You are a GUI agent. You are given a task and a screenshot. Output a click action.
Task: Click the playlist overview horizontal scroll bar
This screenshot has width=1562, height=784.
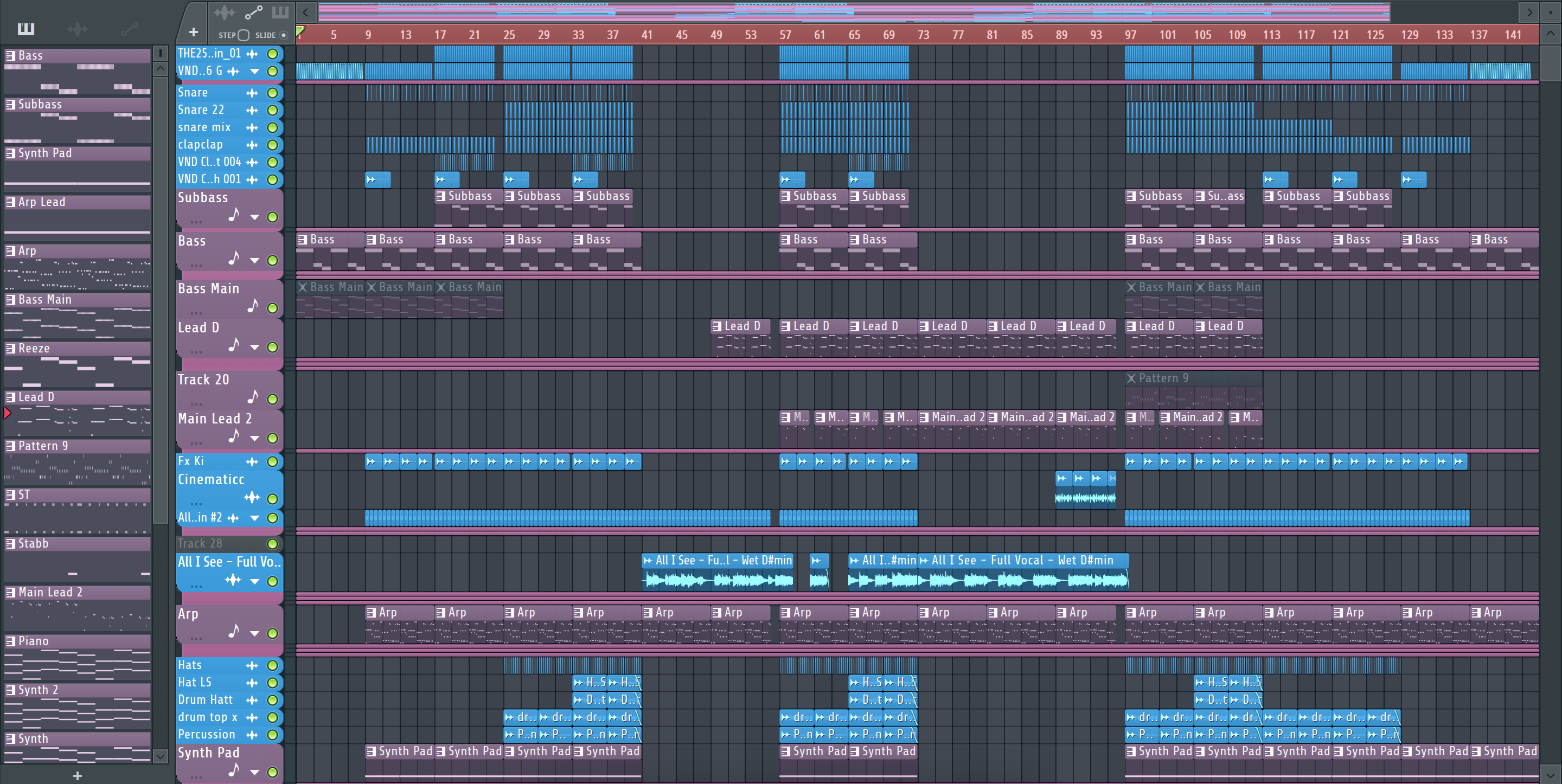[x=854, y=12]
